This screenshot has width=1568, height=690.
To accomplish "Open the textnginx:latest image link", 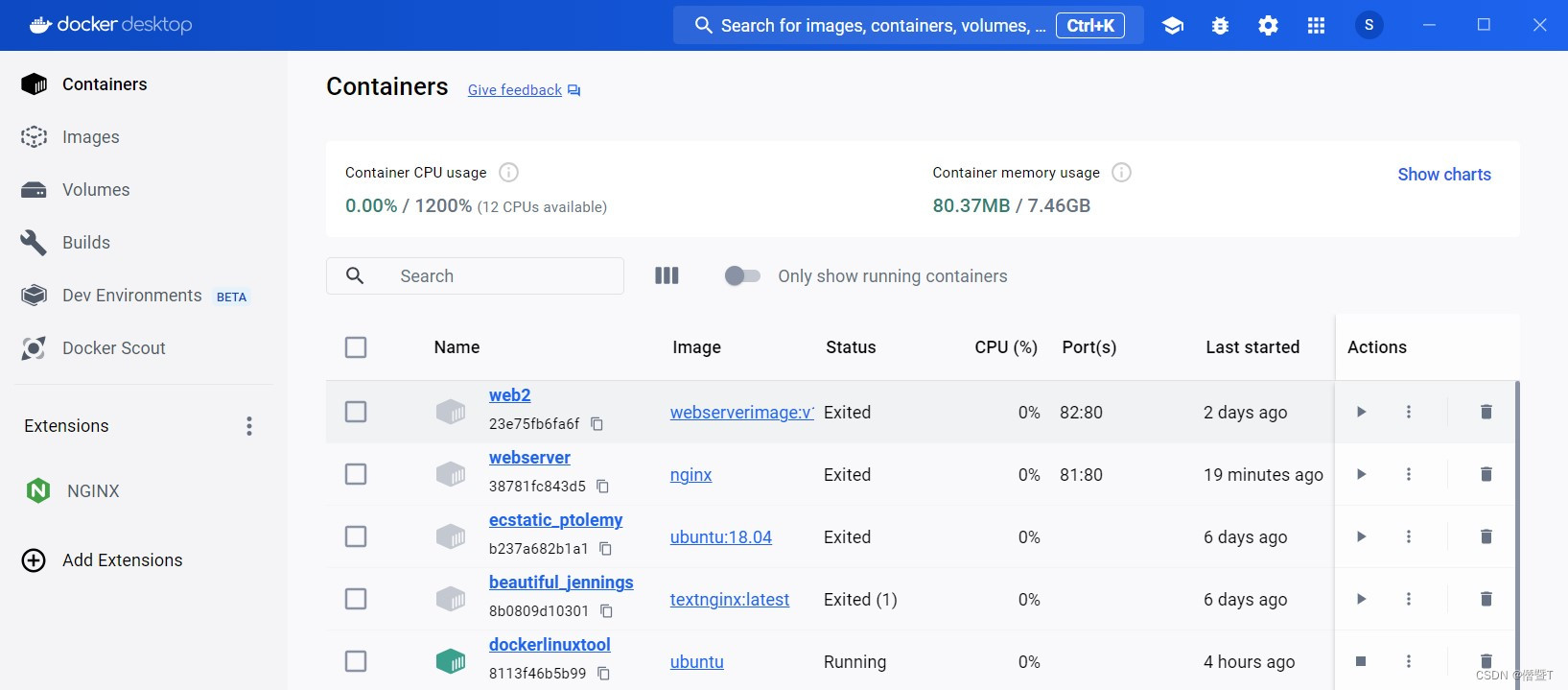I will point(730,600).
